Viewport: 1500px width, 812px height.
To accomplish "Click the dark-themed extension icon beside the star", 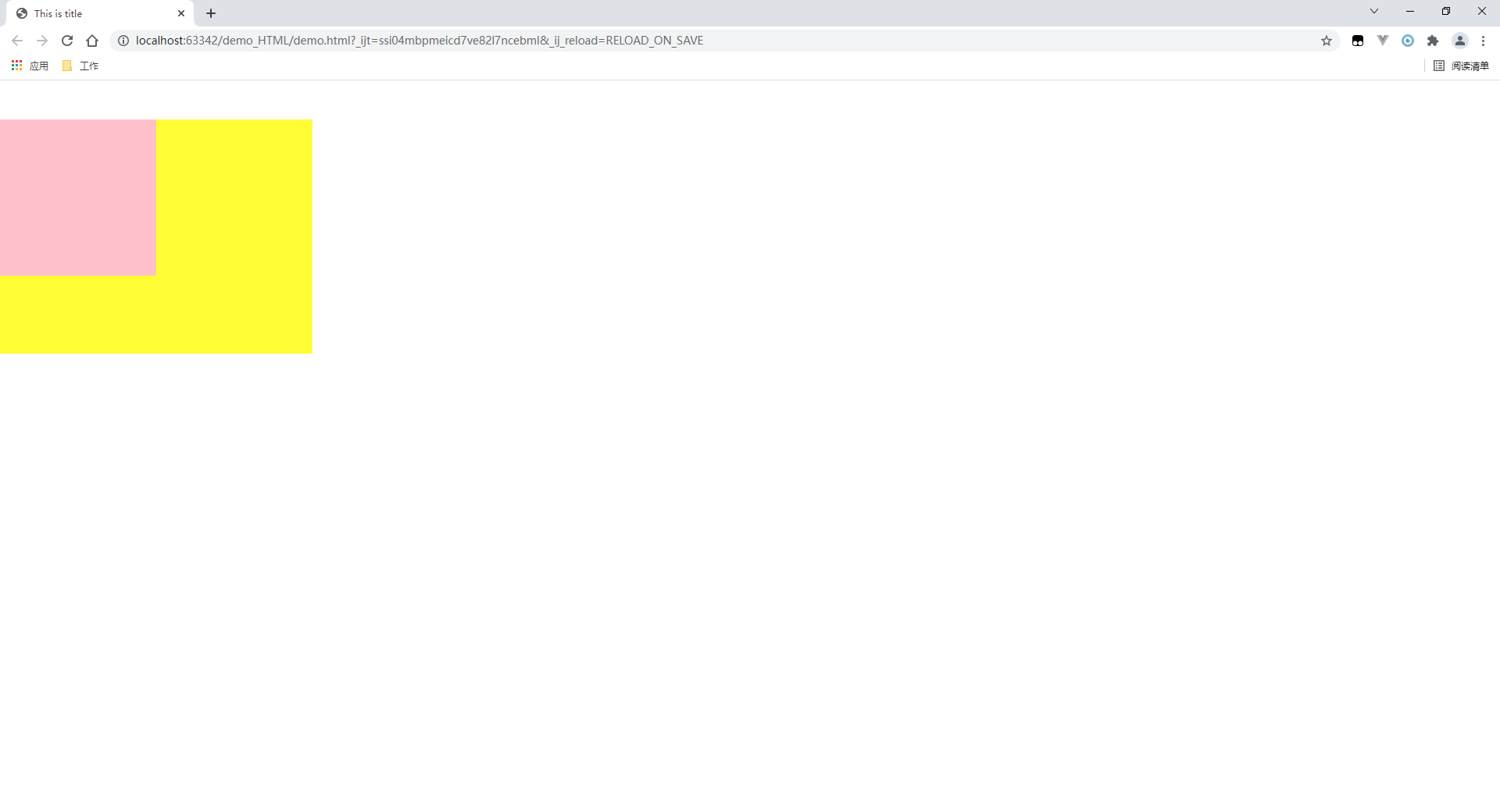I will (x=1358, y=40).
